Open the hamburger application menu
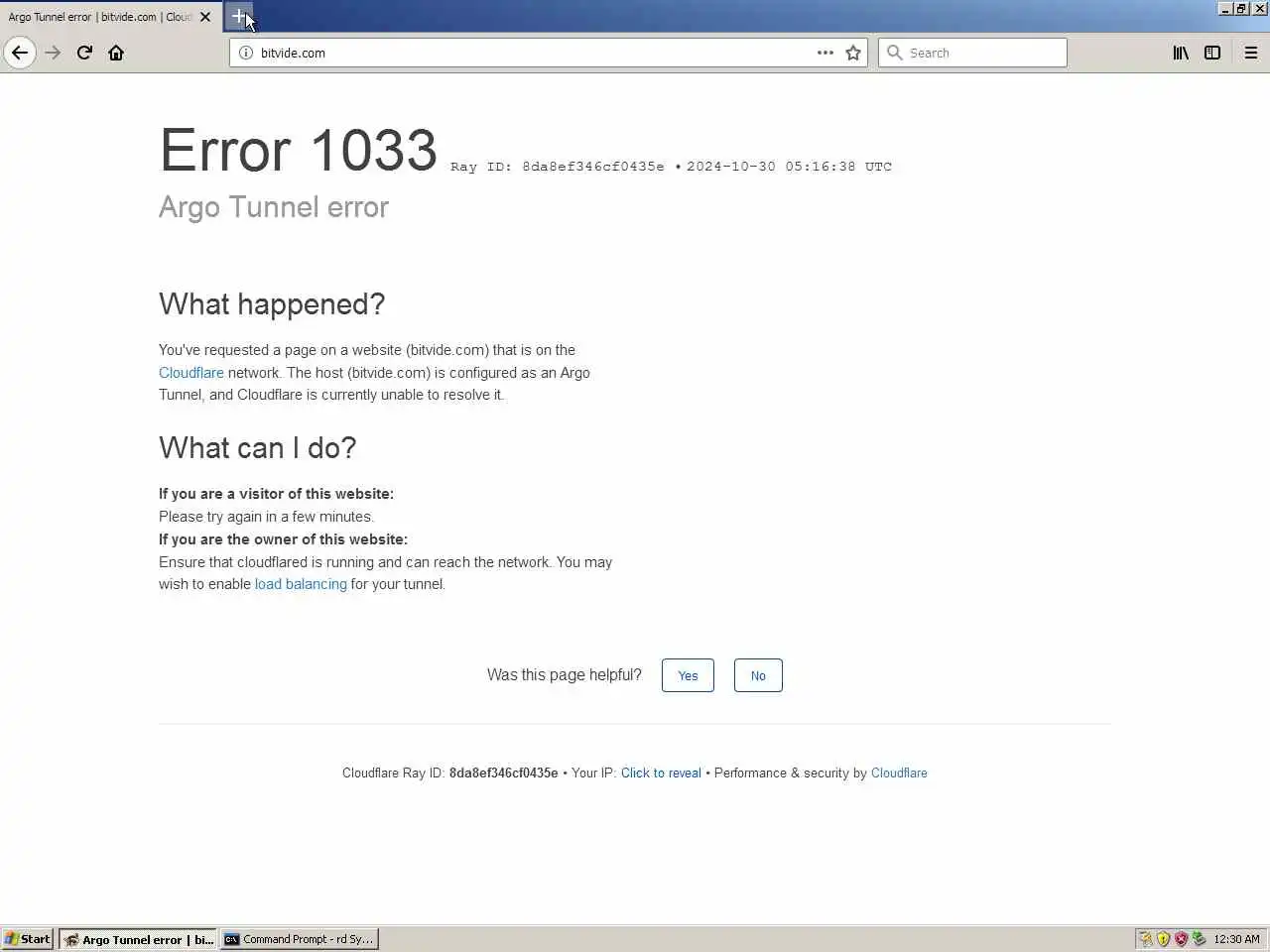The width and height of the screenshot is (1270, 952). click(x=1251, y=53)
